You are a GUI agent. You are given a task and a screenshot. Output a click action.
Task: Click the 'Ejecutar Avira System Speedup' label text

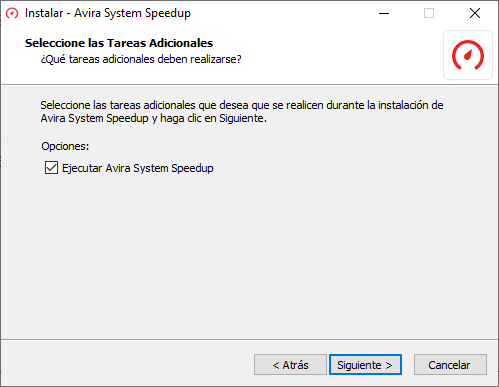click(138, 168)
